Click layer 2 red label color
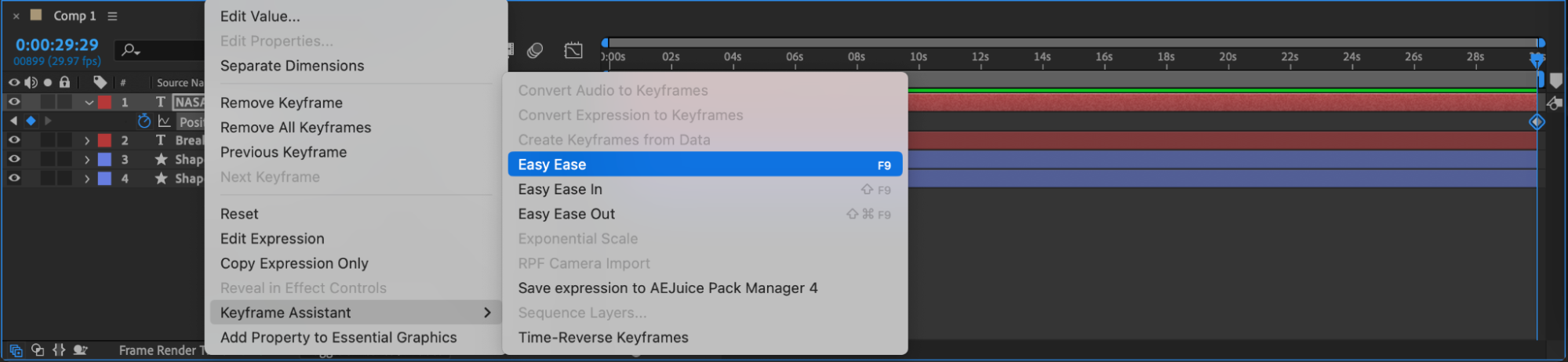Viewport: 1568px width, 362px height. tap(104, 141)
